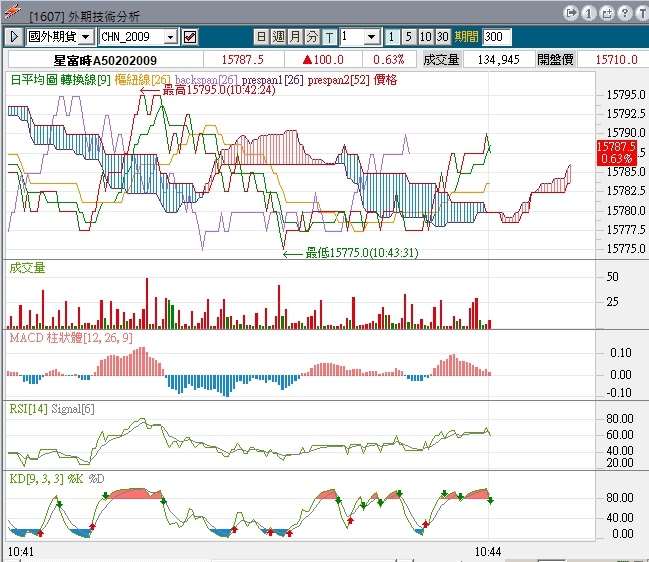
Task: Click the 10:41 time axis label
Action: [21, 552]
